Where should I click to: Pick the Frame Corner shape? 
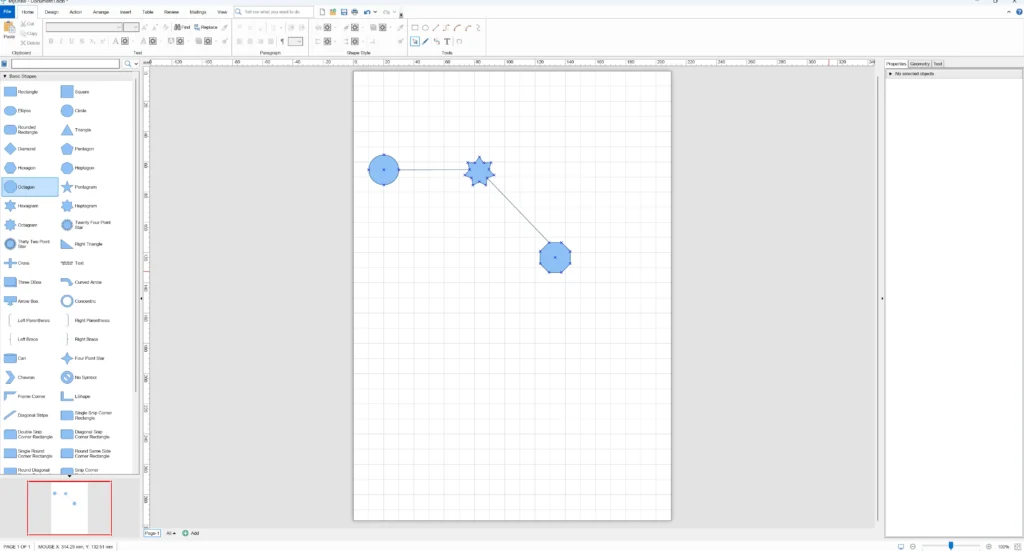click(25, 396)
